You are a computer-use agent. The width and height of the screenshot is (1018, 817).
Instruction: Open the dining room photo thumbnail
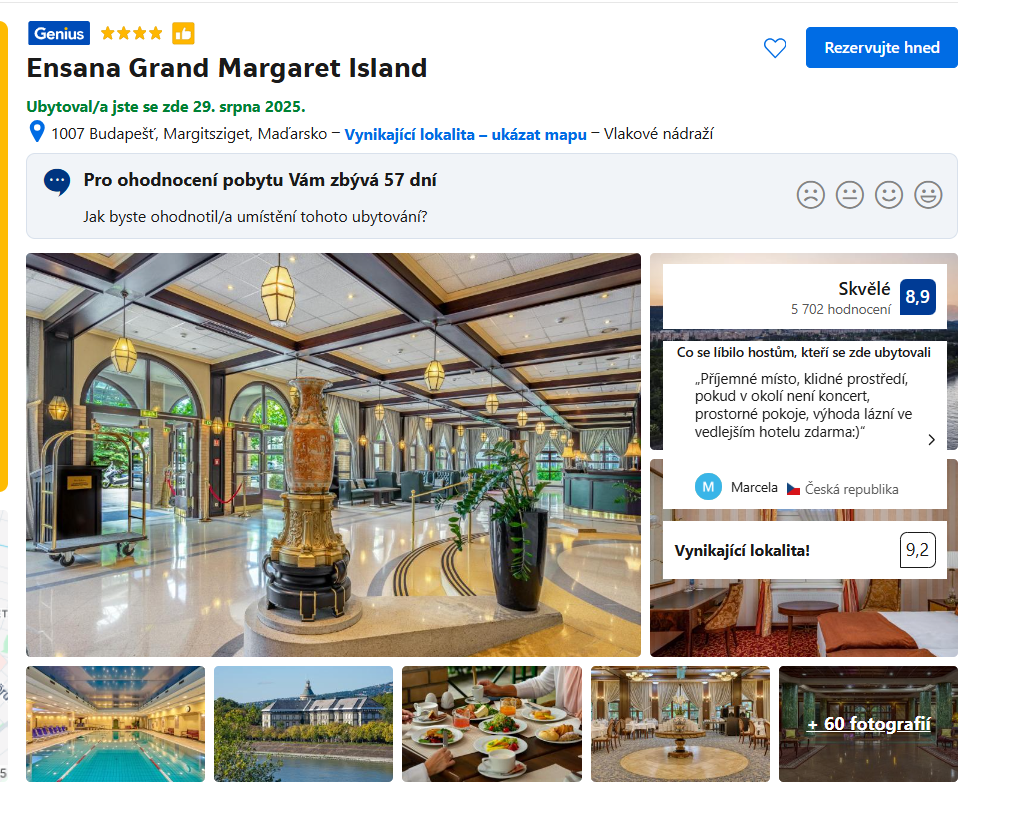point(680,723)
